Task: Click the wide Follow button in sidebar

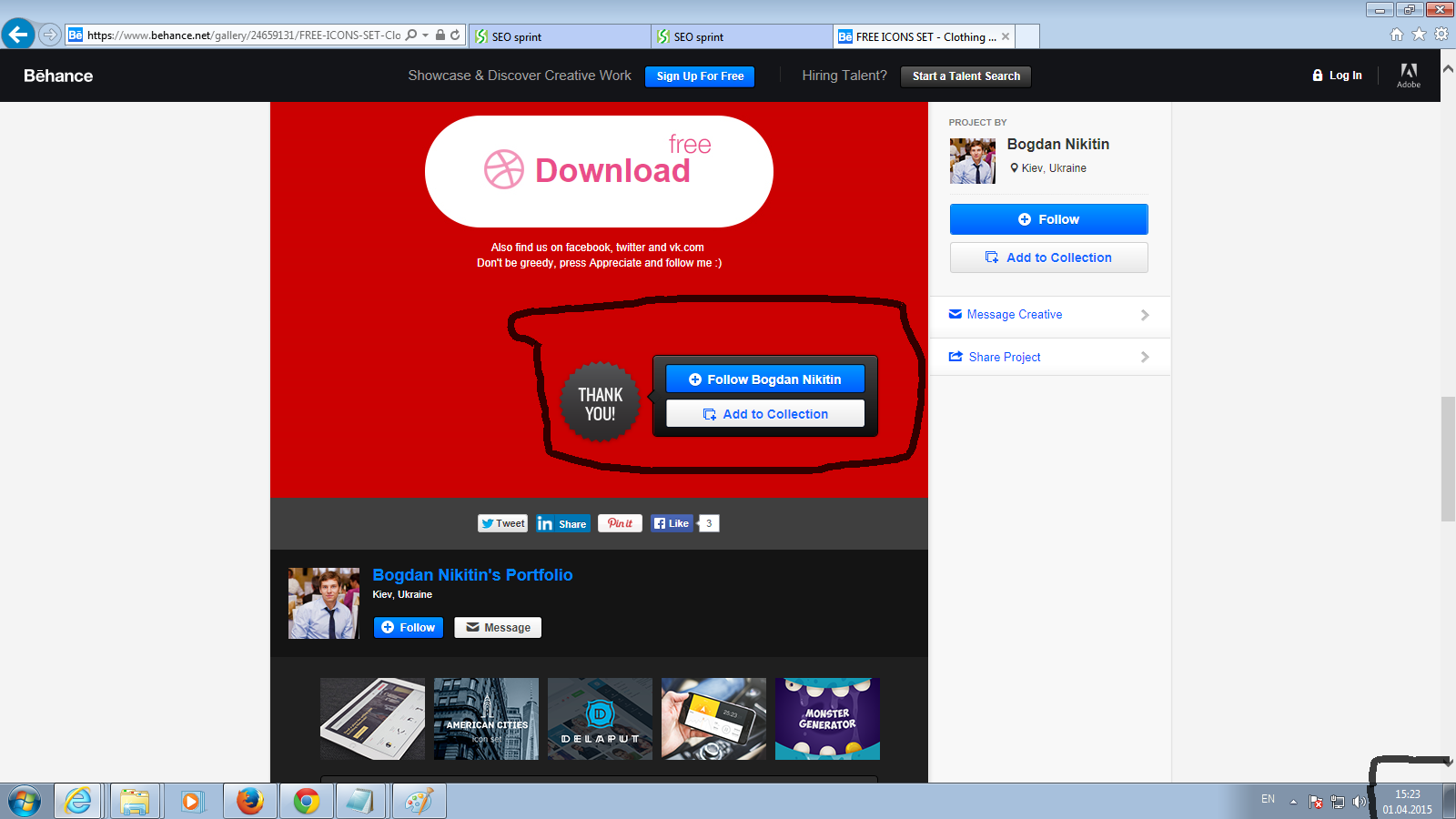Action: pos(1049,219)
